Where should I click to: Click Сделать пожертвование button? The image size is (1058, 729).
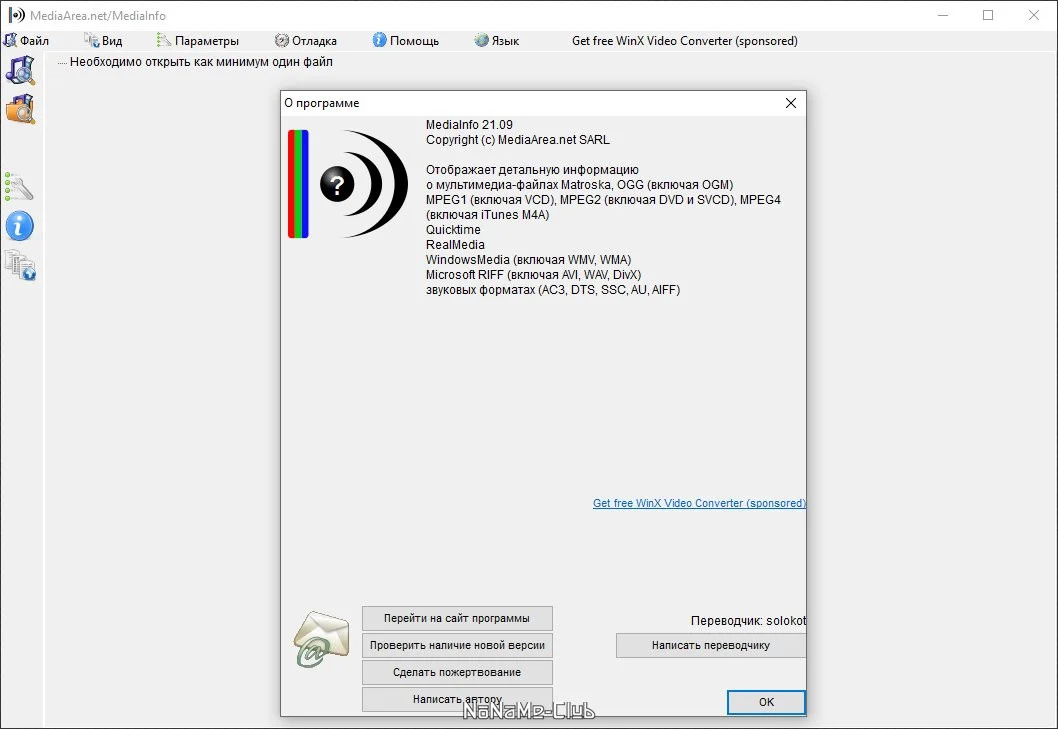coord(457,672)
